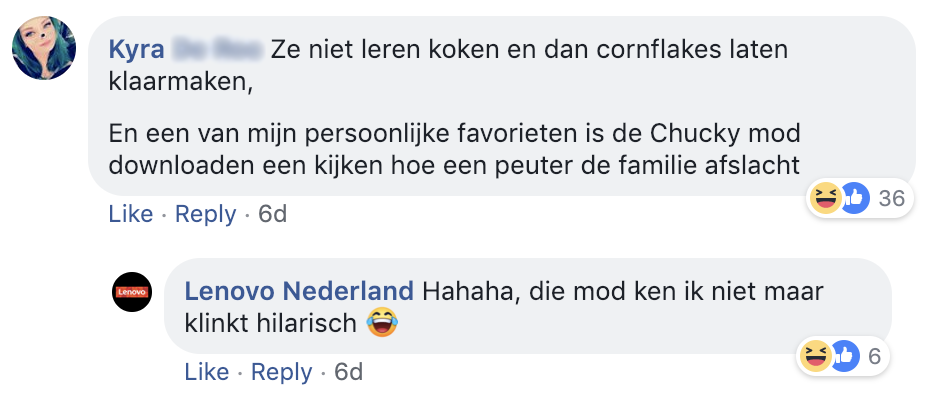Reply to Kyra's comment
This screenshot has height=402, width=942.
205,214
